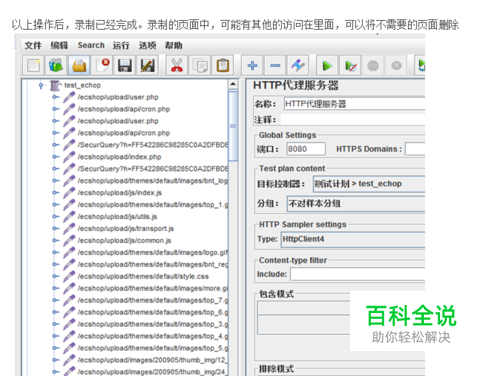Screen dimensions: 500x376
Task: Click the tree scrollbar up arrow
Action: click(x=233, y=84)
